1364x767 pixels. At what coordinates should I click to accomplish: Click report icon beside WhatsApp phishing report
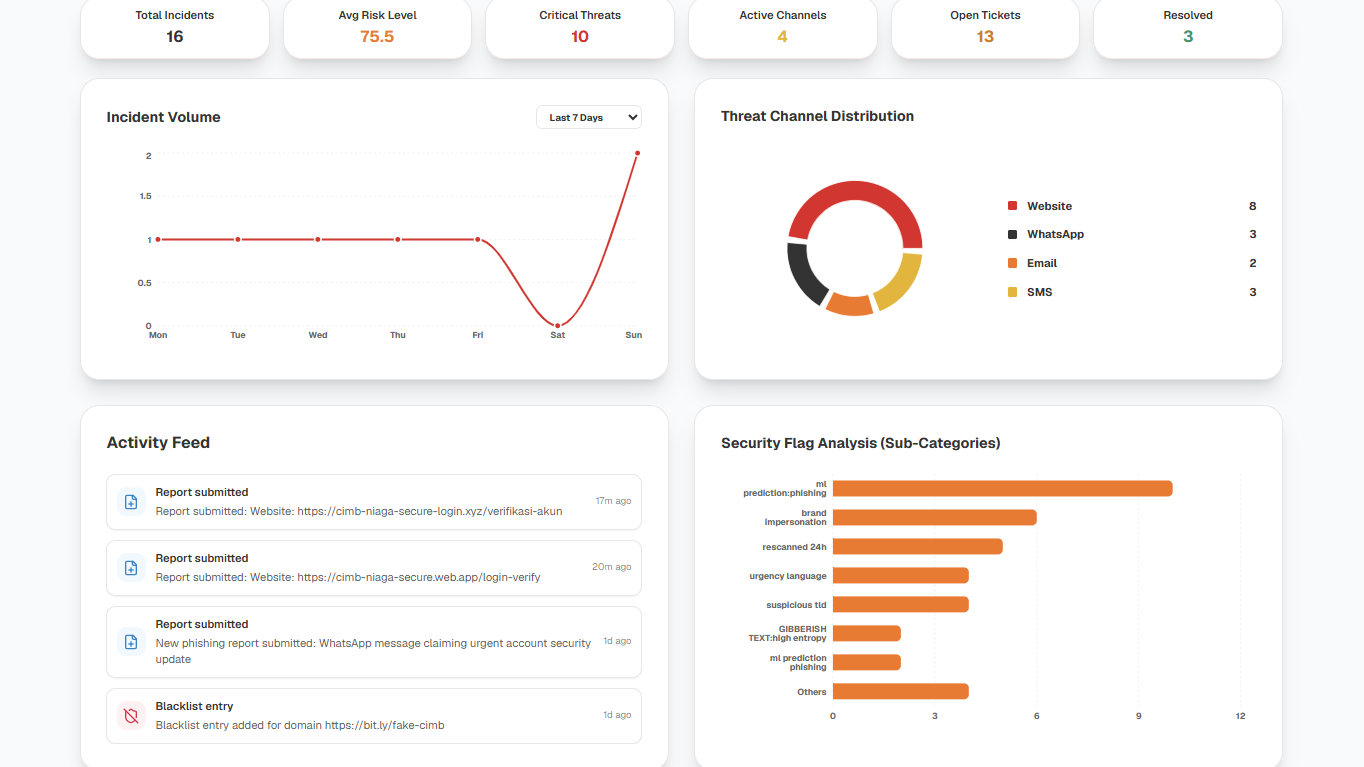pos(131,642)
